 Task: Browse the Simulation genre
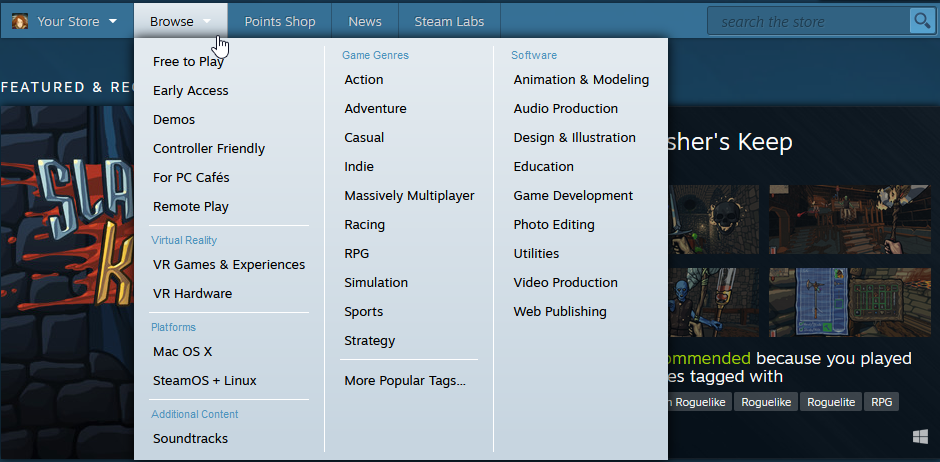(x=376, y=283)
